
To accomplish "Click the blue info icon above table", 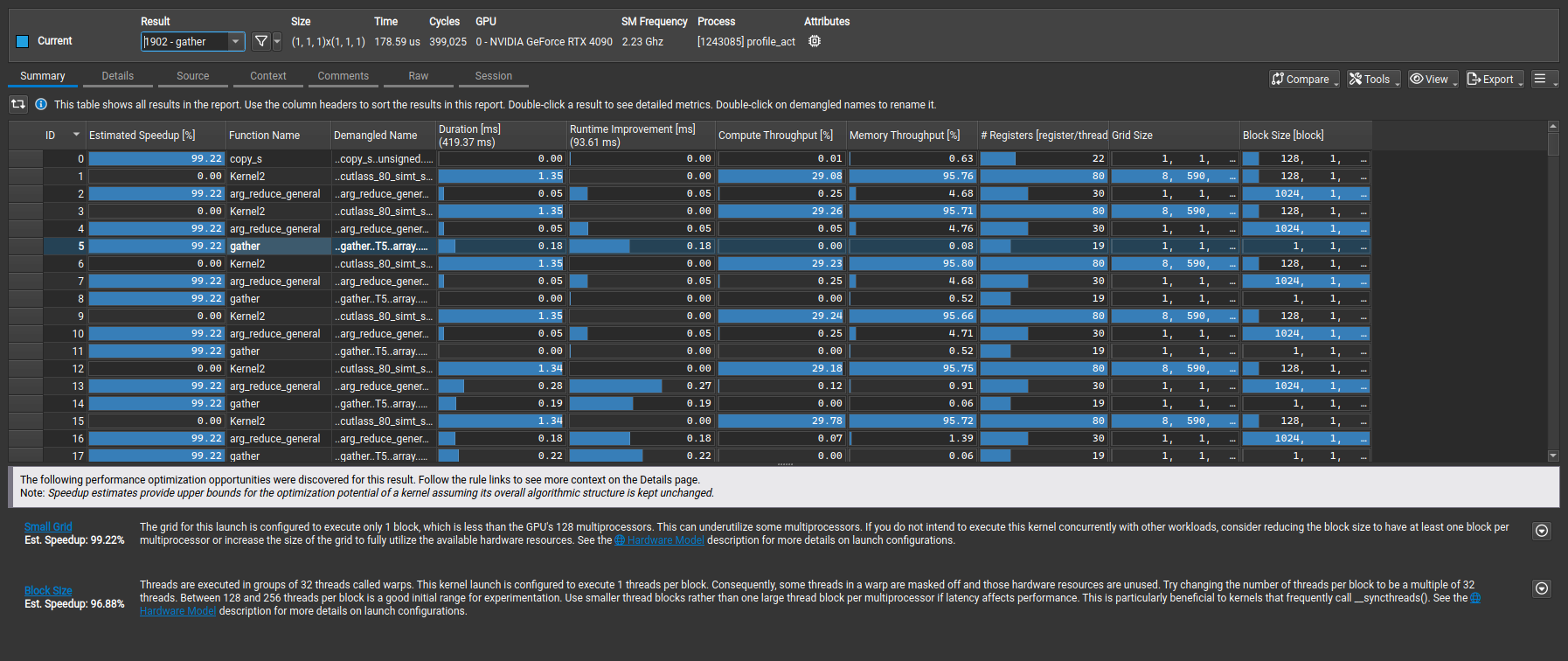I will tap(40, 104).
